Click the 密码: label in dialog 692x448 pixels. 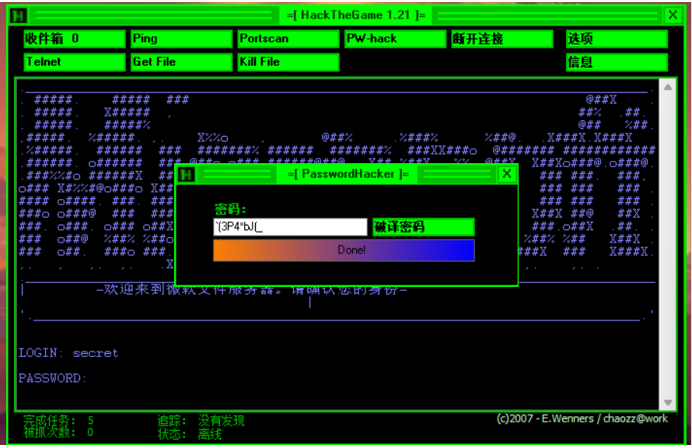(230, 209)
